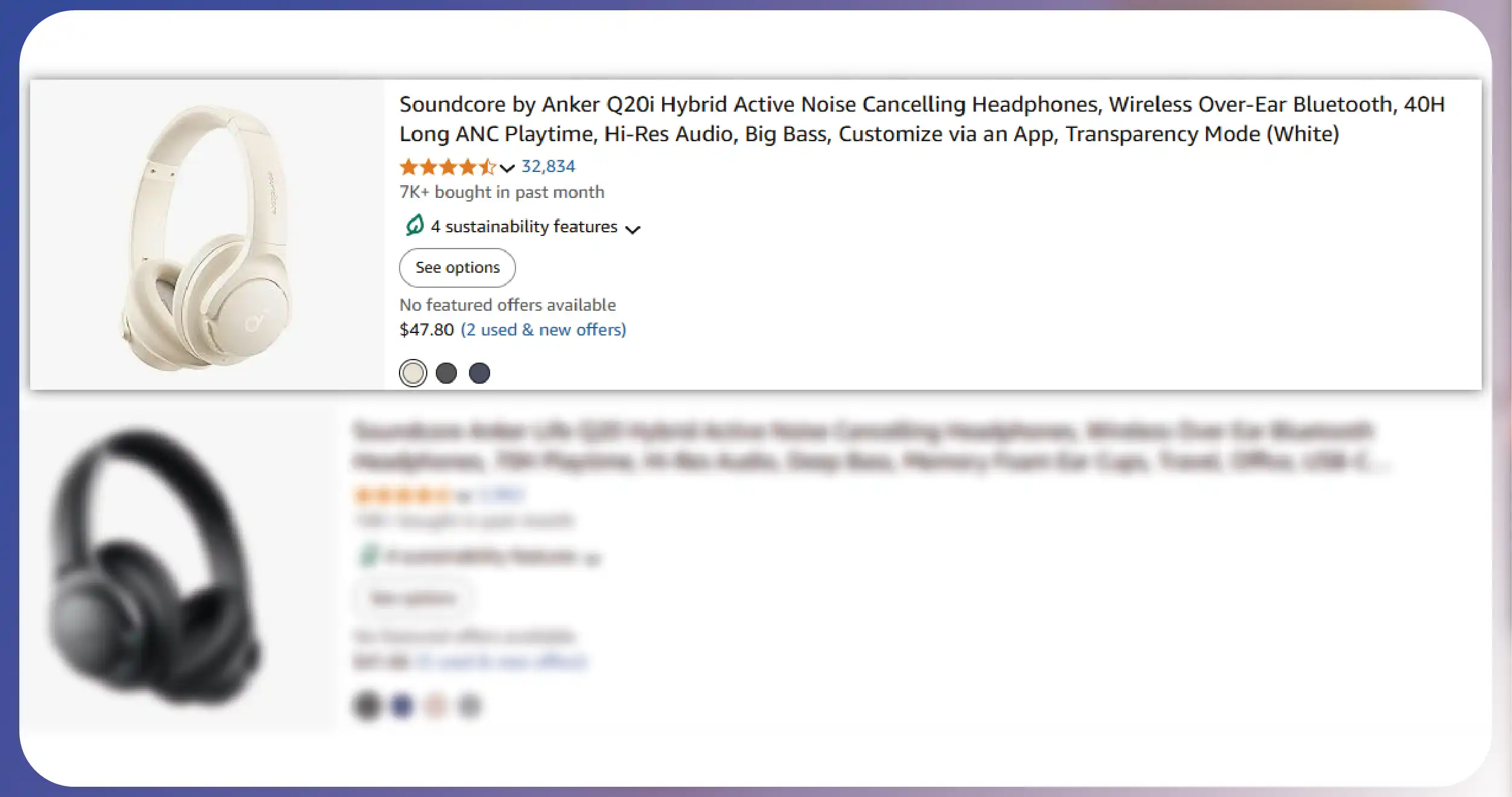Click the "4 sustainability features" label
The image size is (1512, 797).
[524, 227]
